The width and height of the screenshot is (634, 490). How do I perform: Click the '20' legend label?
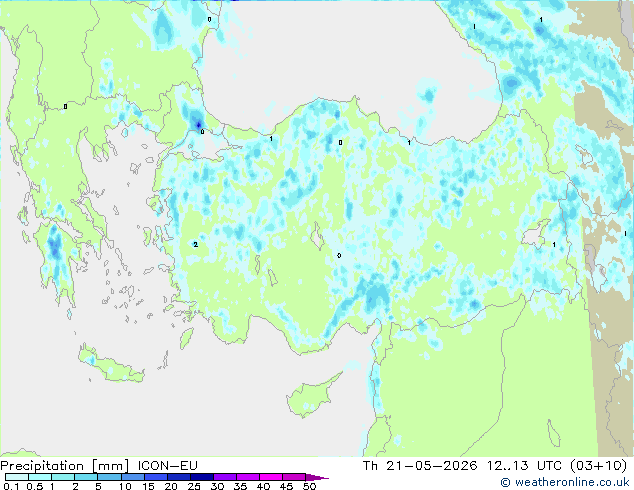171,486
